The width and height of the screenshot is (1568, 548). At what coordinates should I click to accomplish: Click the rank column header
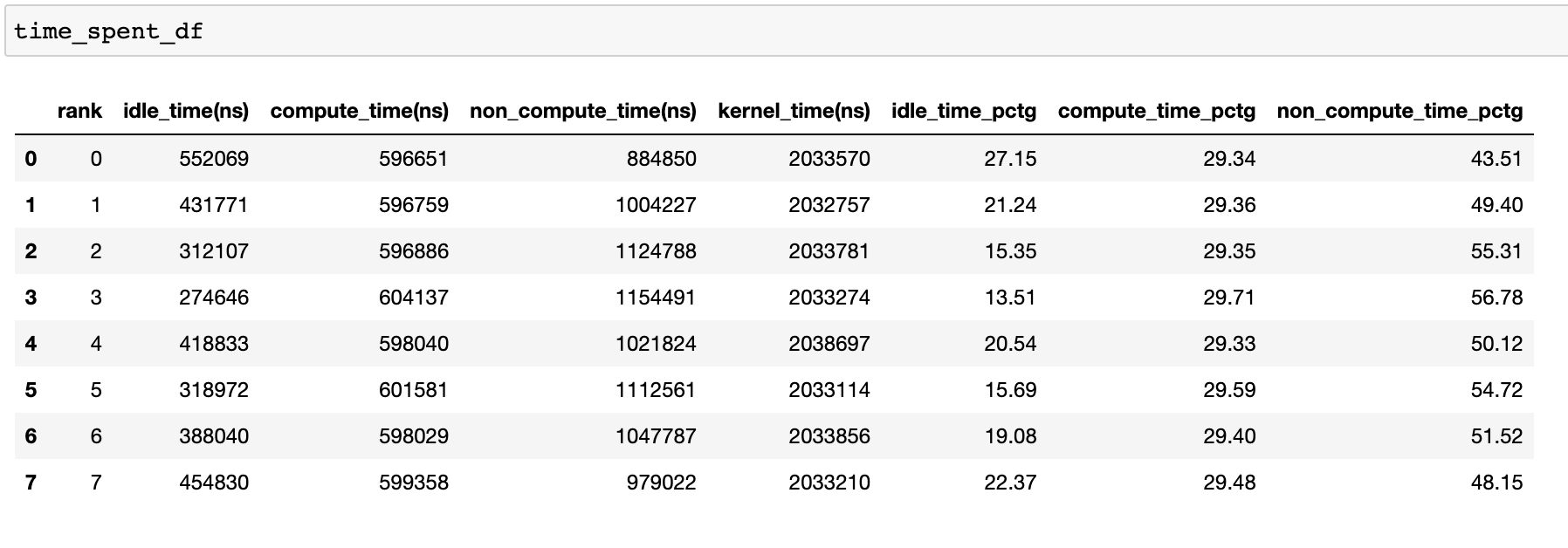click(x=79, y=111)
